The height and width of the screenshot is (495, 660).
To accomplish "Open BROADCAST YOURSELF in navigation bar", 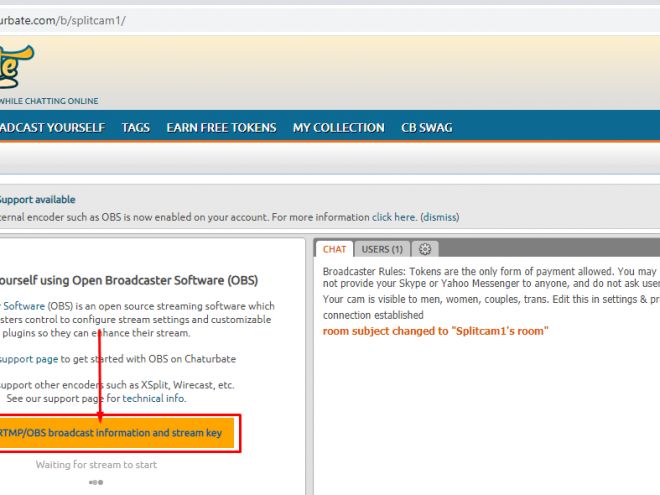I will 52,128.
